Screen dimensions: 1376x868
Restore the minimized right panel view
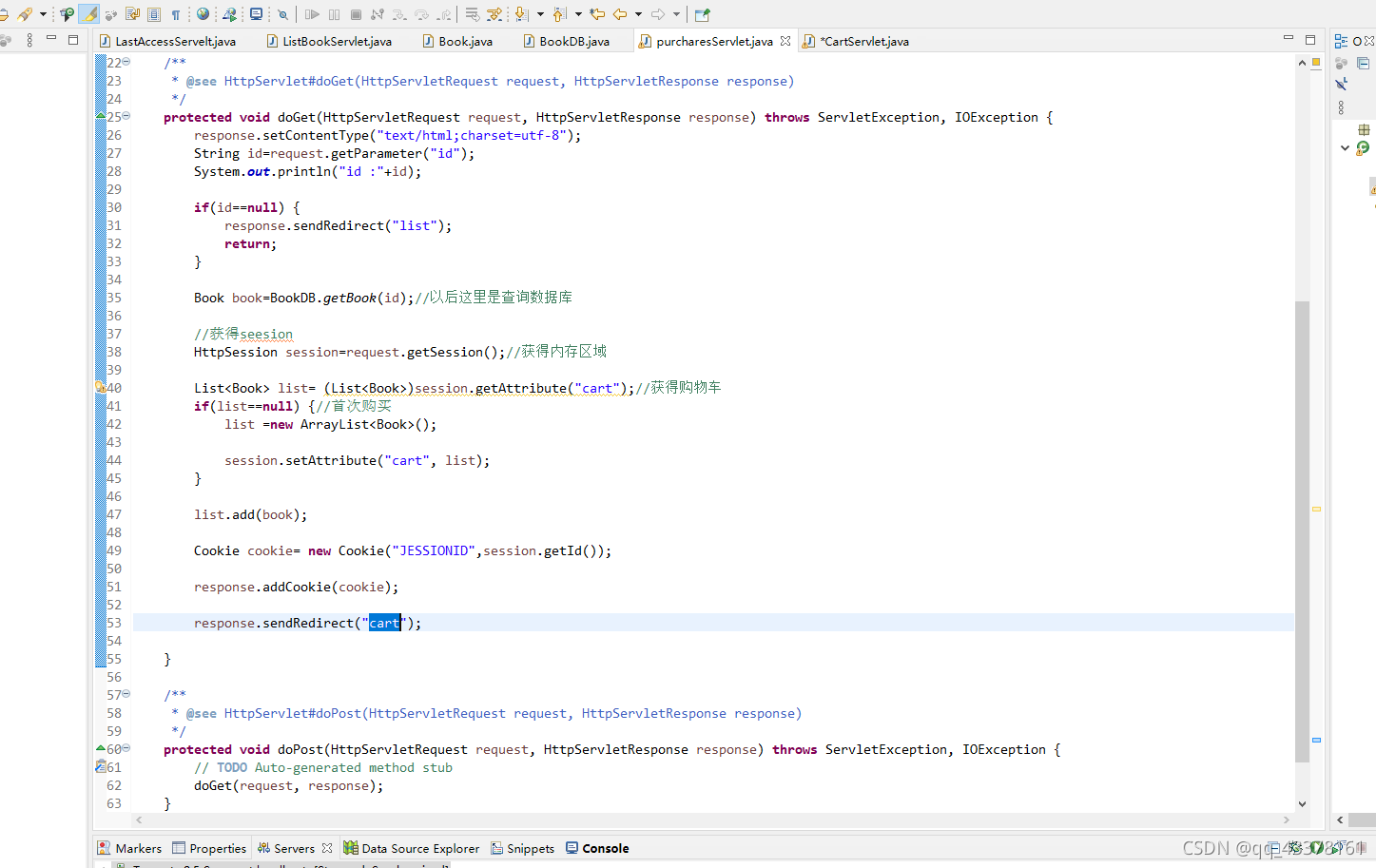[1364, 63]
